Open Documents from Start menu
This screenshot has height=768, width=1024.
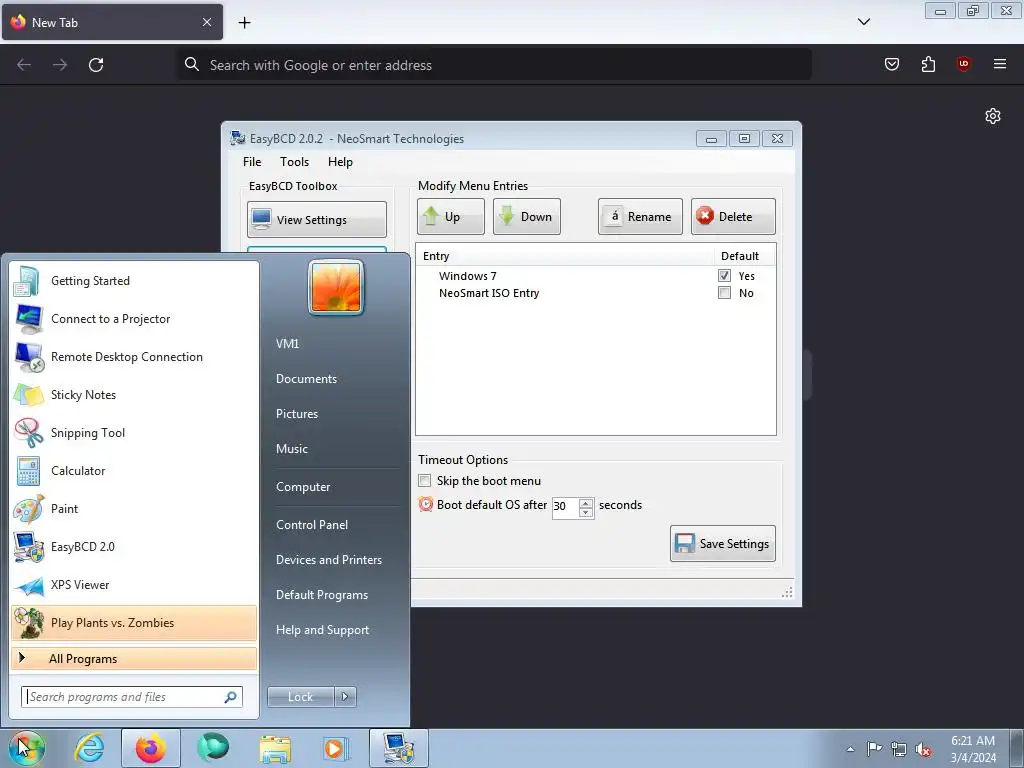click(x=306, y=379)
